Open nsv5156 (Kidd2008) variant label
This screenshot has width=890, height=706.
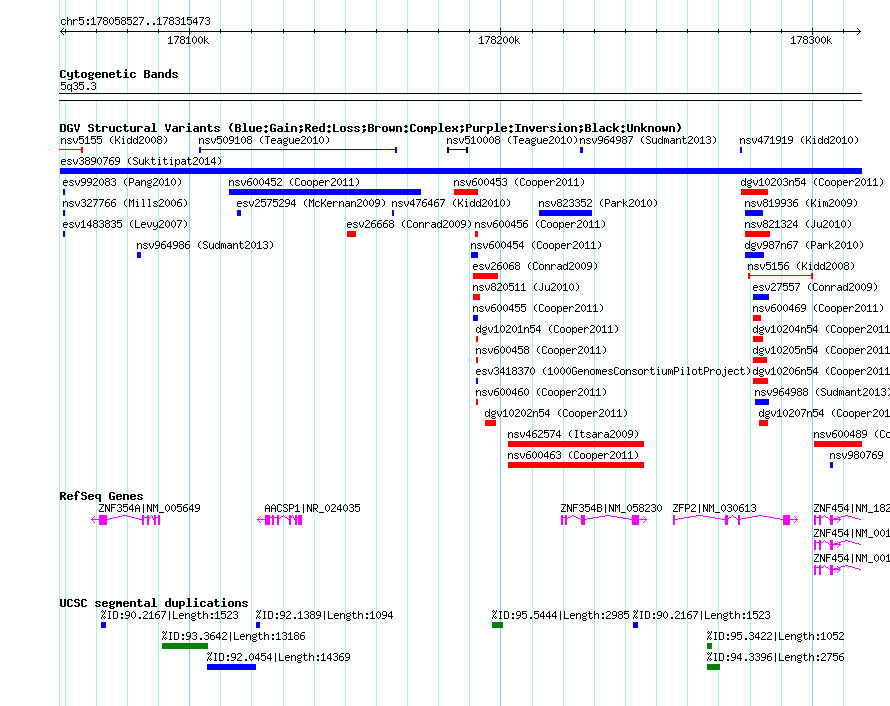(801, 266)
